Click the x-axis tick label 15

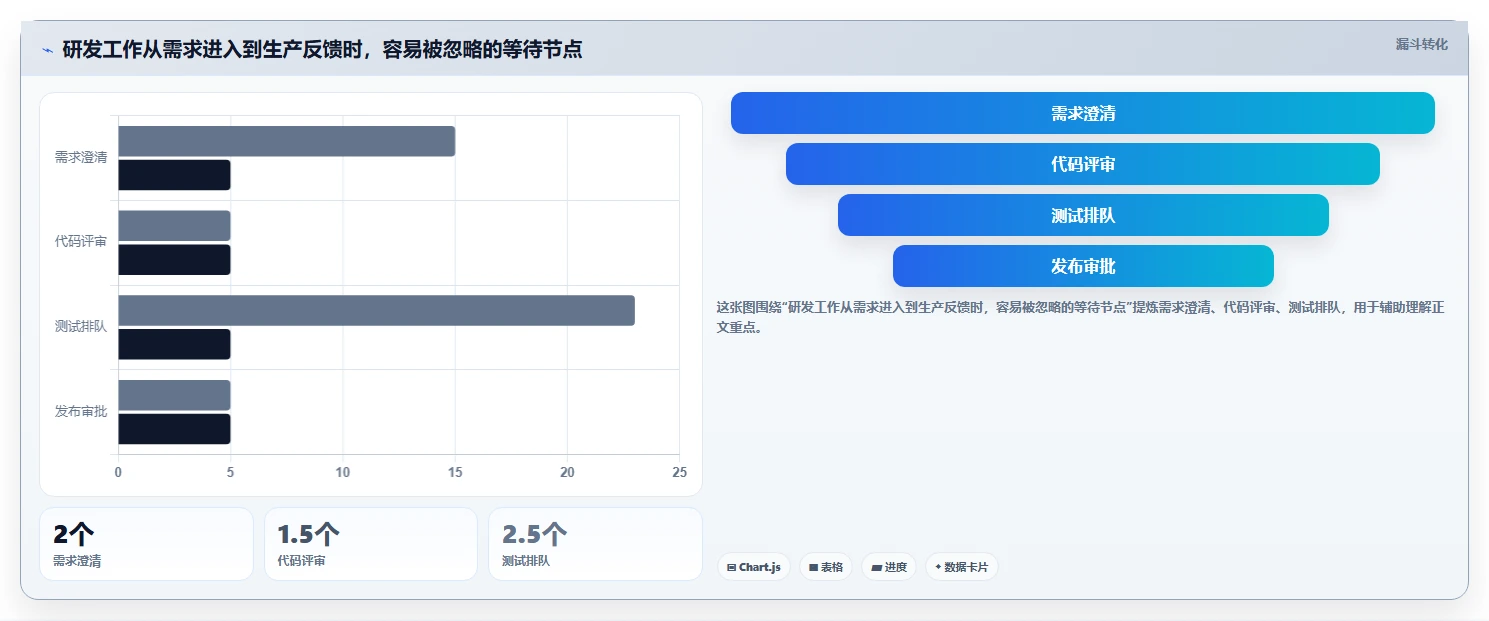pos(455,473)
